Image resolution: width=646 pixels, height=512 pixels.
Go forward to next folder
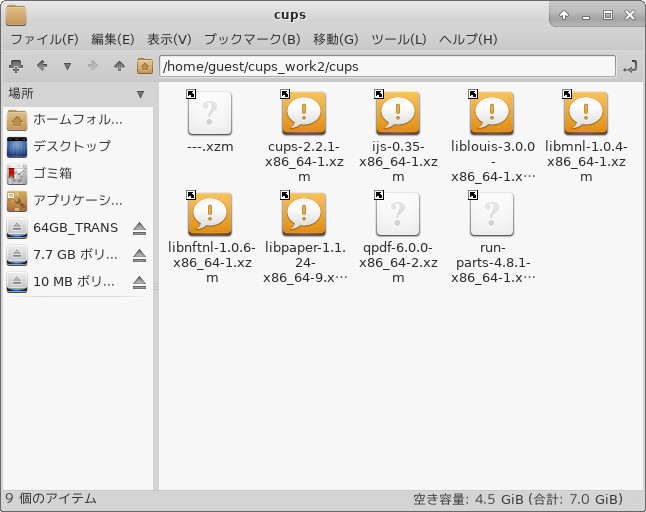click(93, 65)
